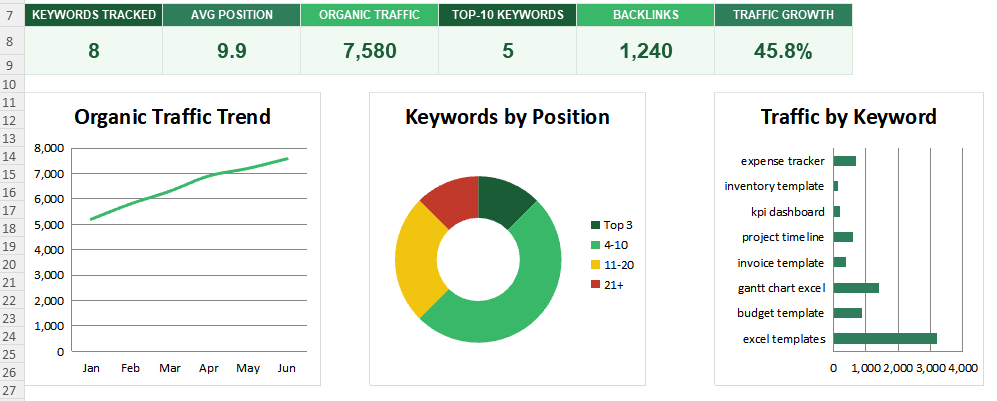Click the Jan label on the trend chart
The height and width of the screenshot is (401, 997).
click(x=91, y=368)
